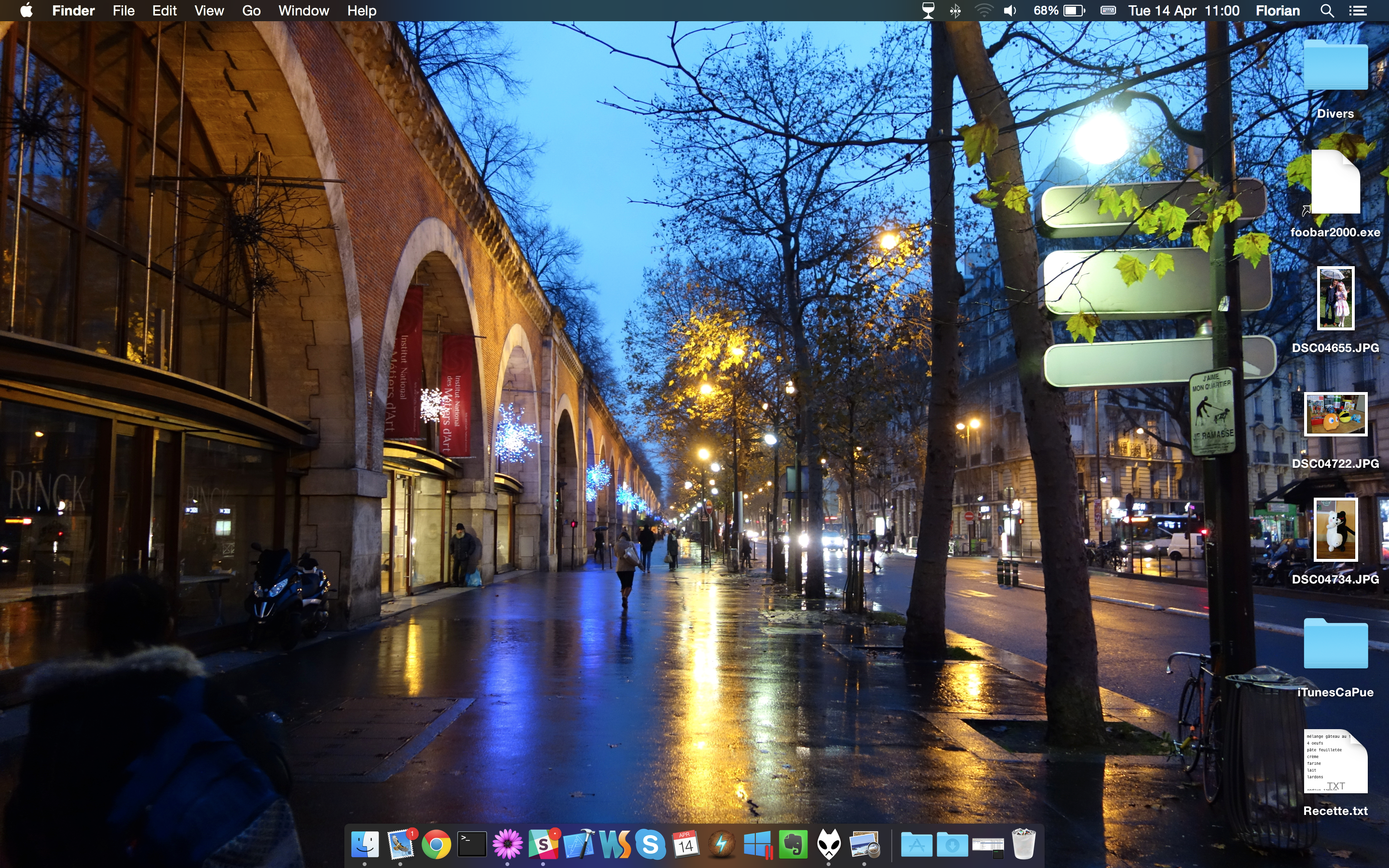Open the Mail app with badge

[401, 845]
